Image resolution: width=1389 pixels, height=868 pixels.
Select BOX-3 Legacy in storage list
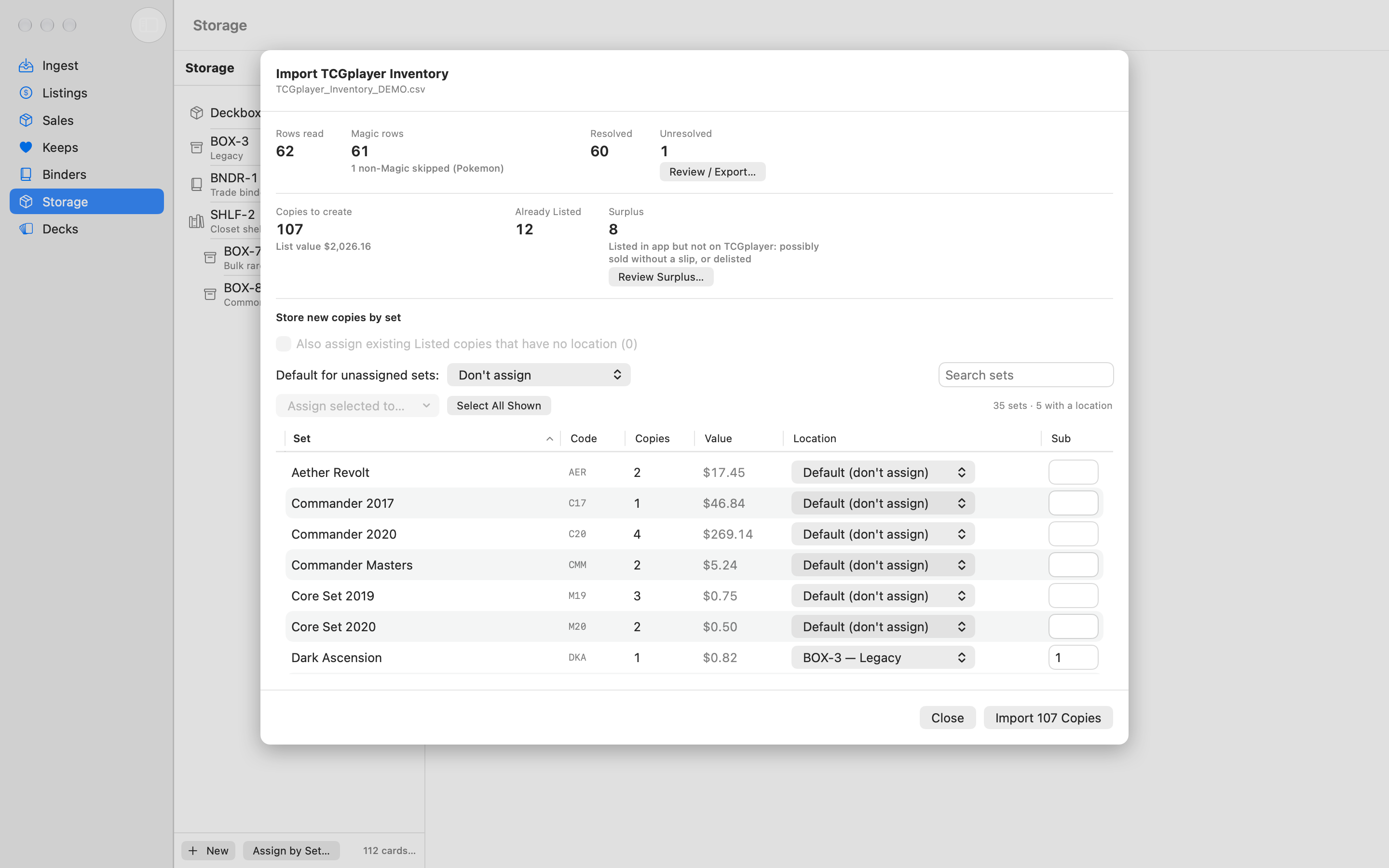click(225, 148)
